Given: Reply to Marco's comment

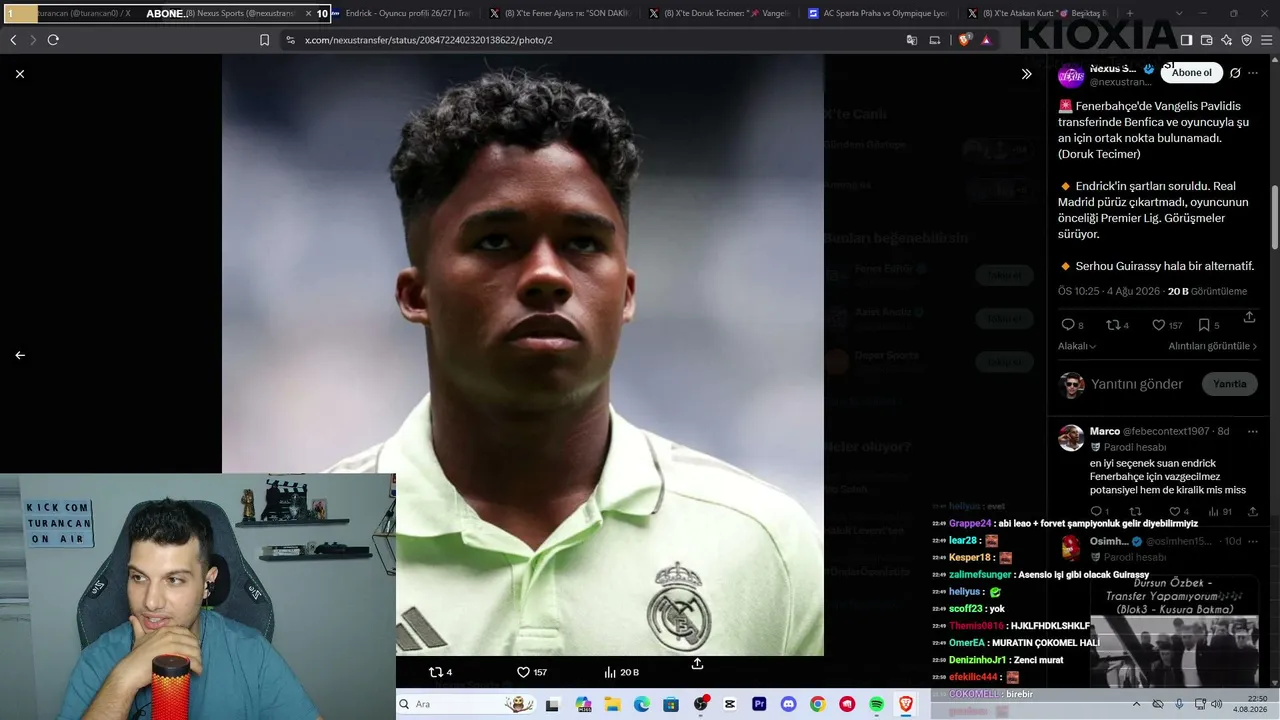Looking at the screenshot, I should pyautogui.click(x=1099, y=512).
